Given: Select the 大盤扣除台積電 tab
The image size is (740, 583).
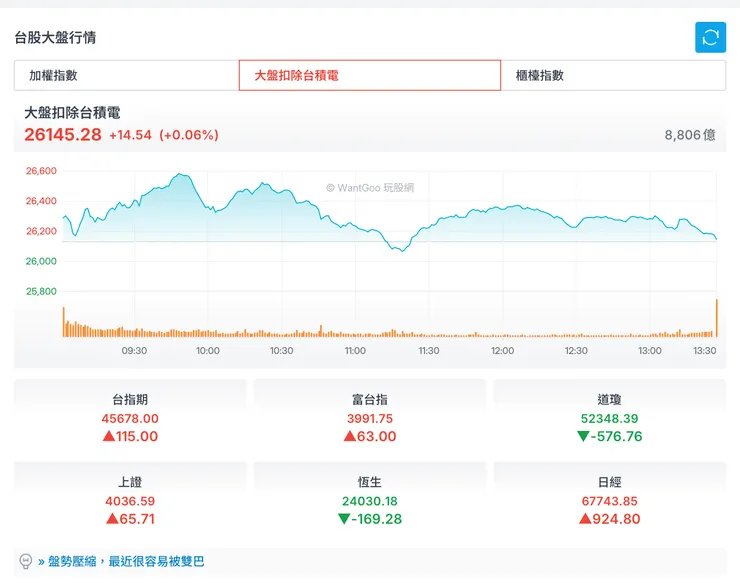Looking at the screenshot, I should (370, 75).
